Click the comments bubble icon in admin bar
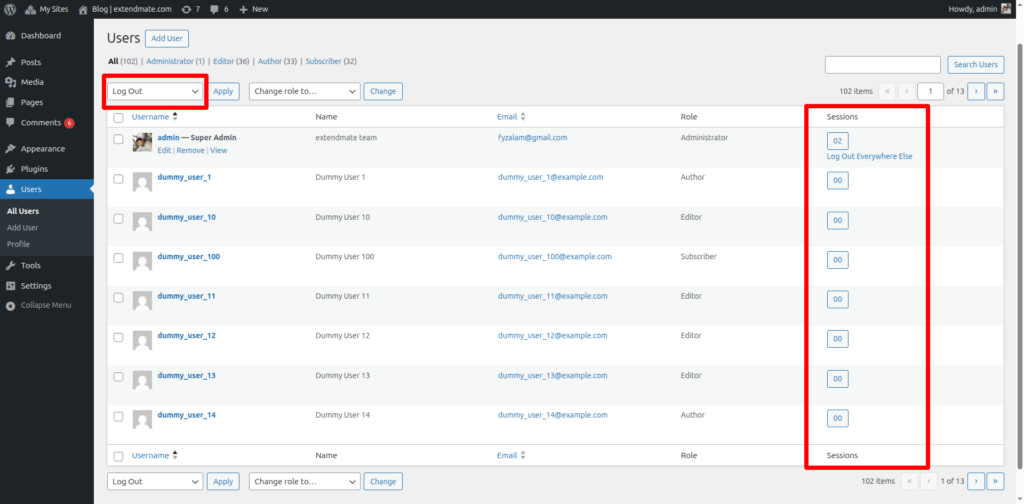Screen dimensions: 1024x504 point(216,9)
